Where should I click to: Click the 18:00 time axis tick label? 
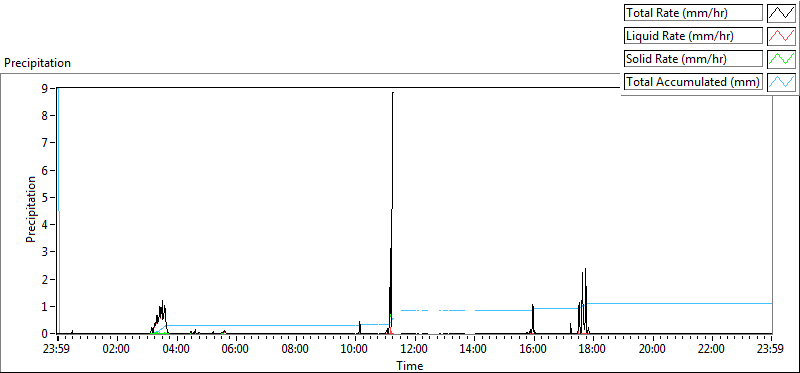pos(593,350)
